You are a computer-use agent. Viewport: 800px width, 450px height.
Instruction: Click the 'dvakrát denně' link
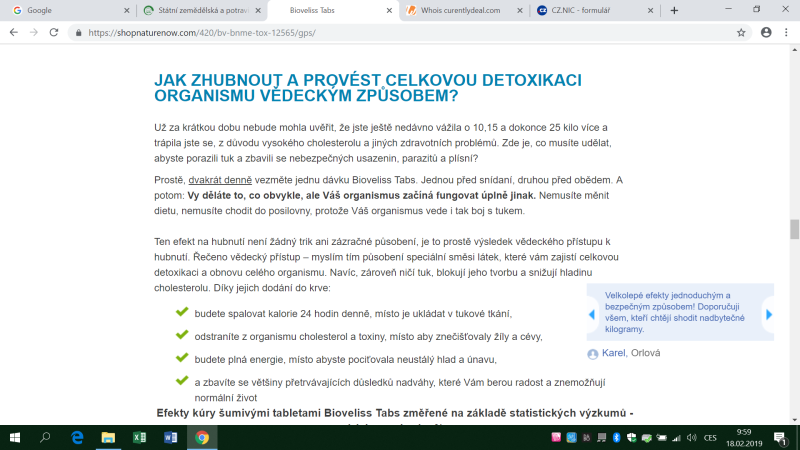point(220,180)
